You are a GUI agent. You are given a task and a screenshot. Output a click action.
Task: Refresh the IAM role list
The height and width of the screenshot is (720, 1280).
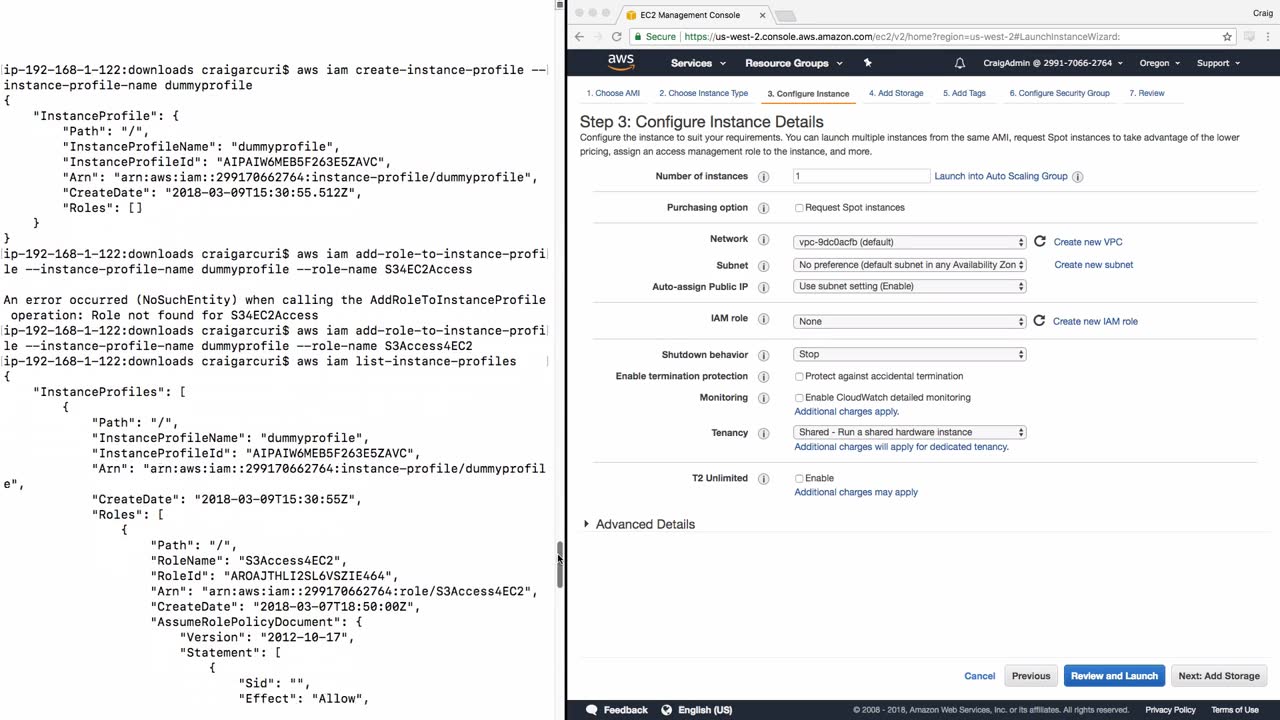point(1039,321)
